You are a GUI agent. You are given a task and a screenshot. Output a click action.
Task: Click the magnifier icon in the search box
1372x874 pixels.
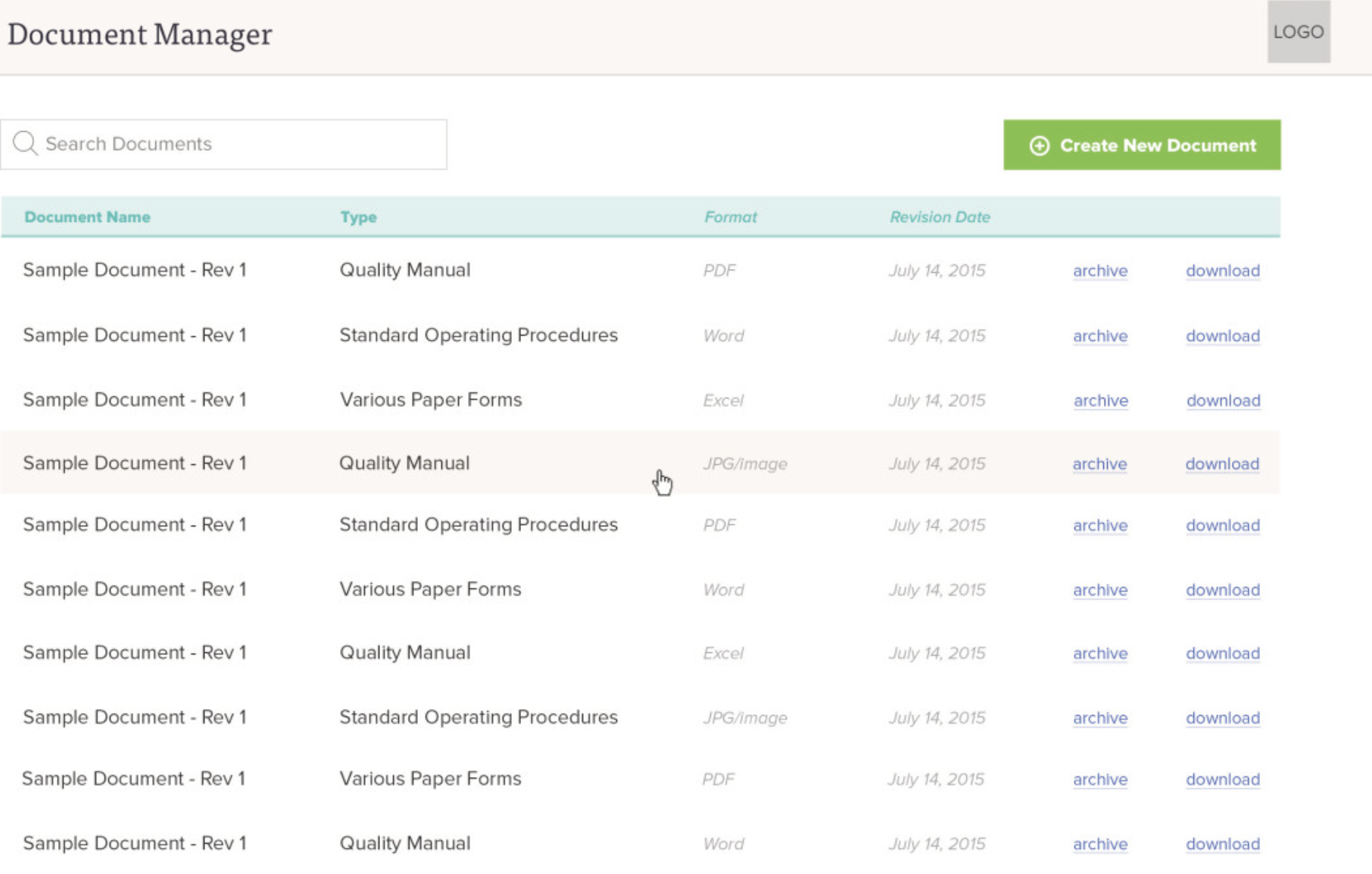click(25, 143)
